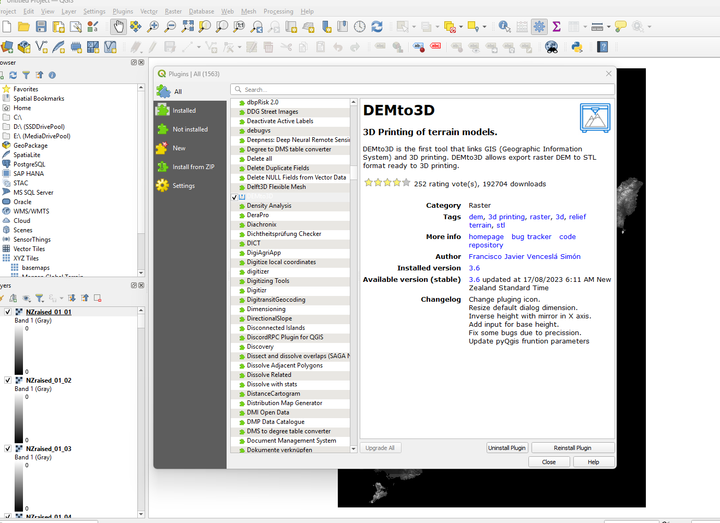Viewport: 720px width, 523px height.
Task: Click the Reinstall Plugin button
Action: pos(572,448)
